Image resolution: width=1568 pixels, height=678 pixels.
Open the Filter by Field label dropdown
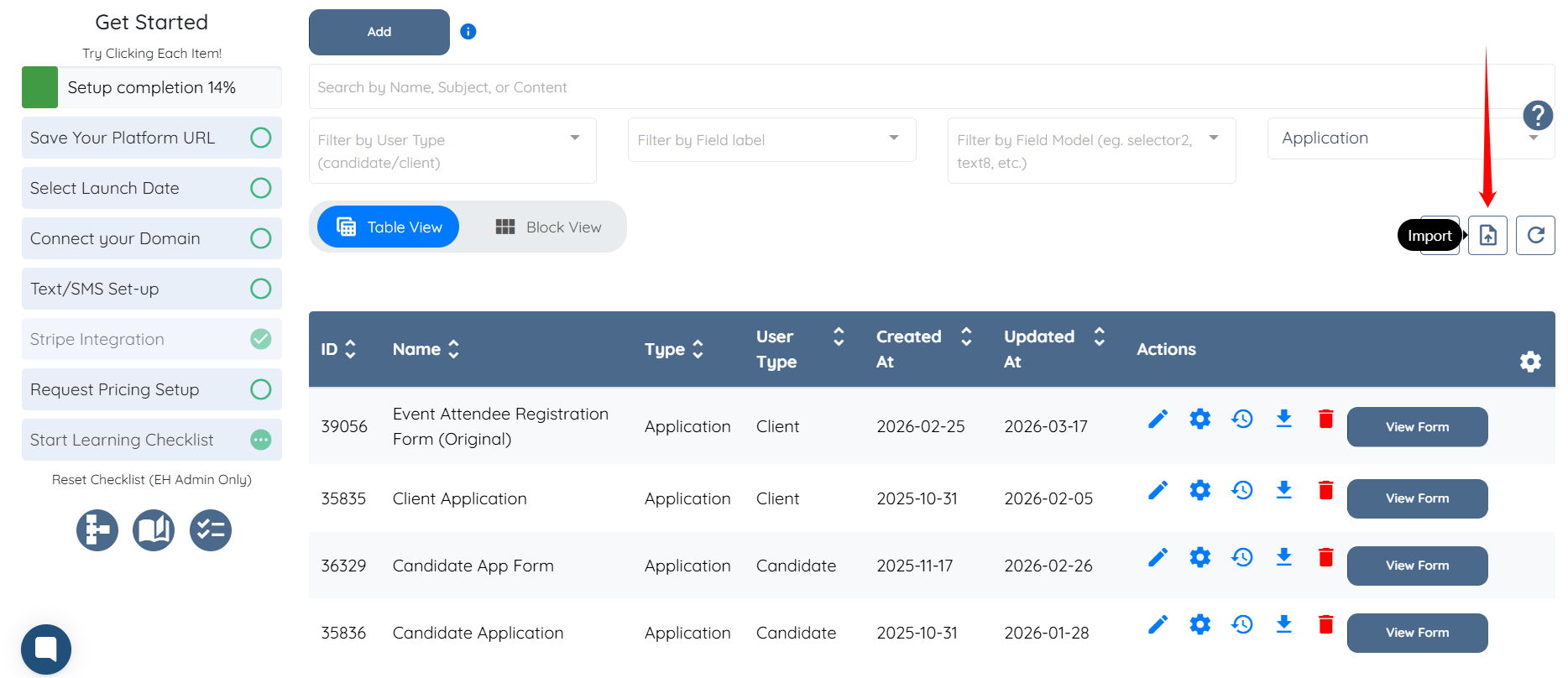tap(771, 140)
